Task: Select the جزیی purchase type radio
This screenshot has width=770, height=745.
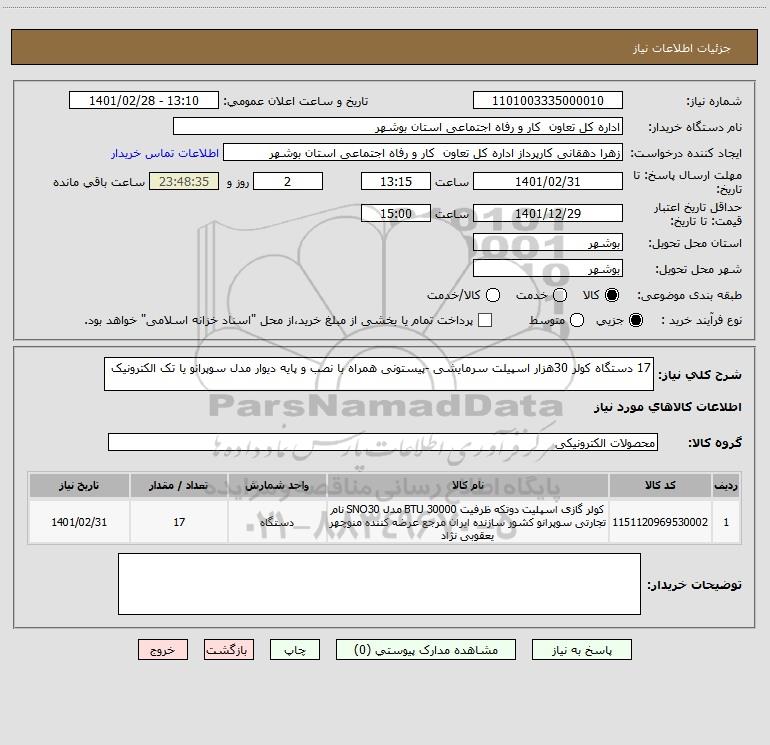Action: point(635,320)
